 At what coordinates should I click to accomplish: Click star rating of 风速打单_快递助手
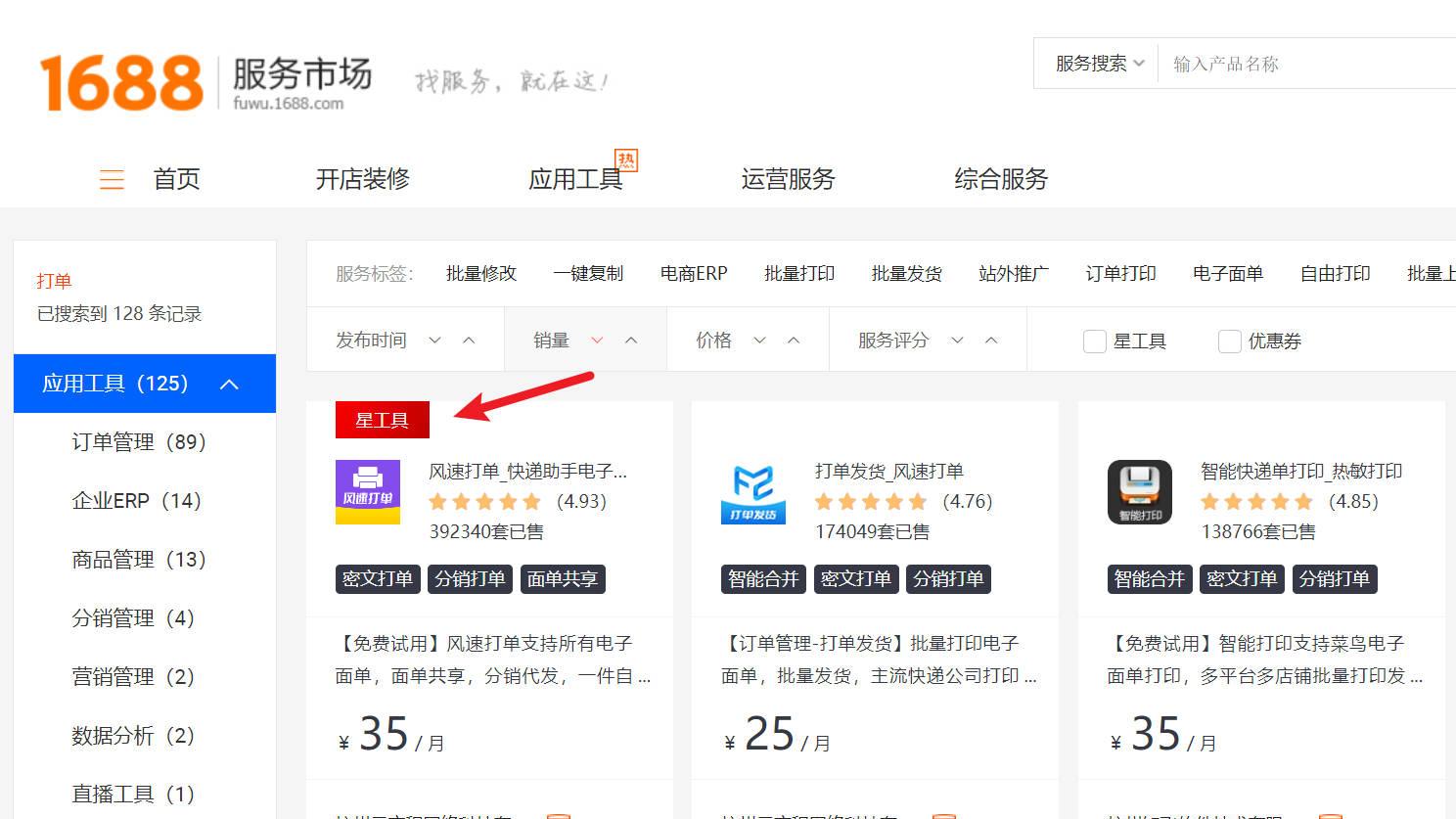pos(484,502)
